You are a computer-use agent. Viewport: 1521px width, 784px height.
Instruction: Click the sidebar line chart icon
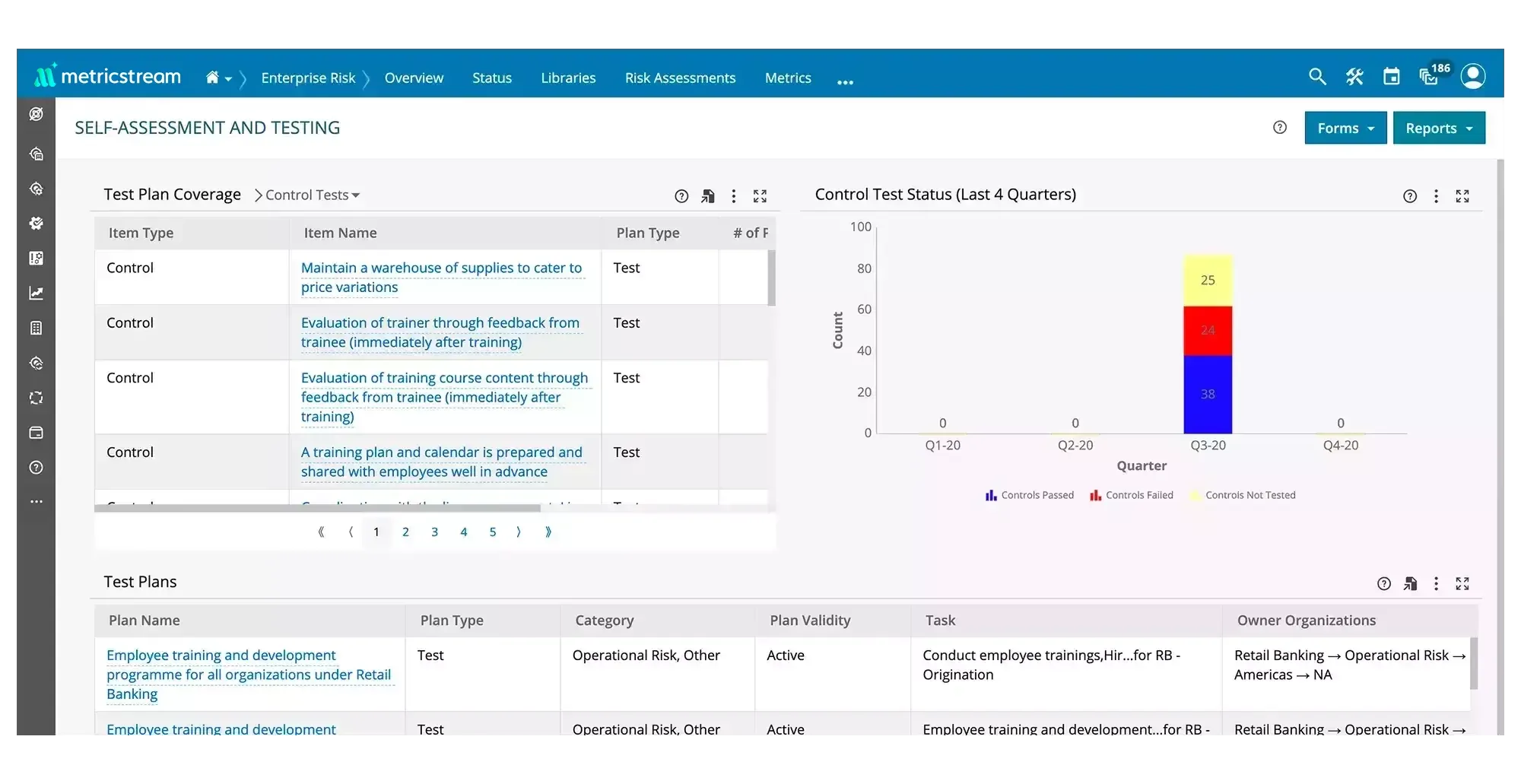coord(36,294)
